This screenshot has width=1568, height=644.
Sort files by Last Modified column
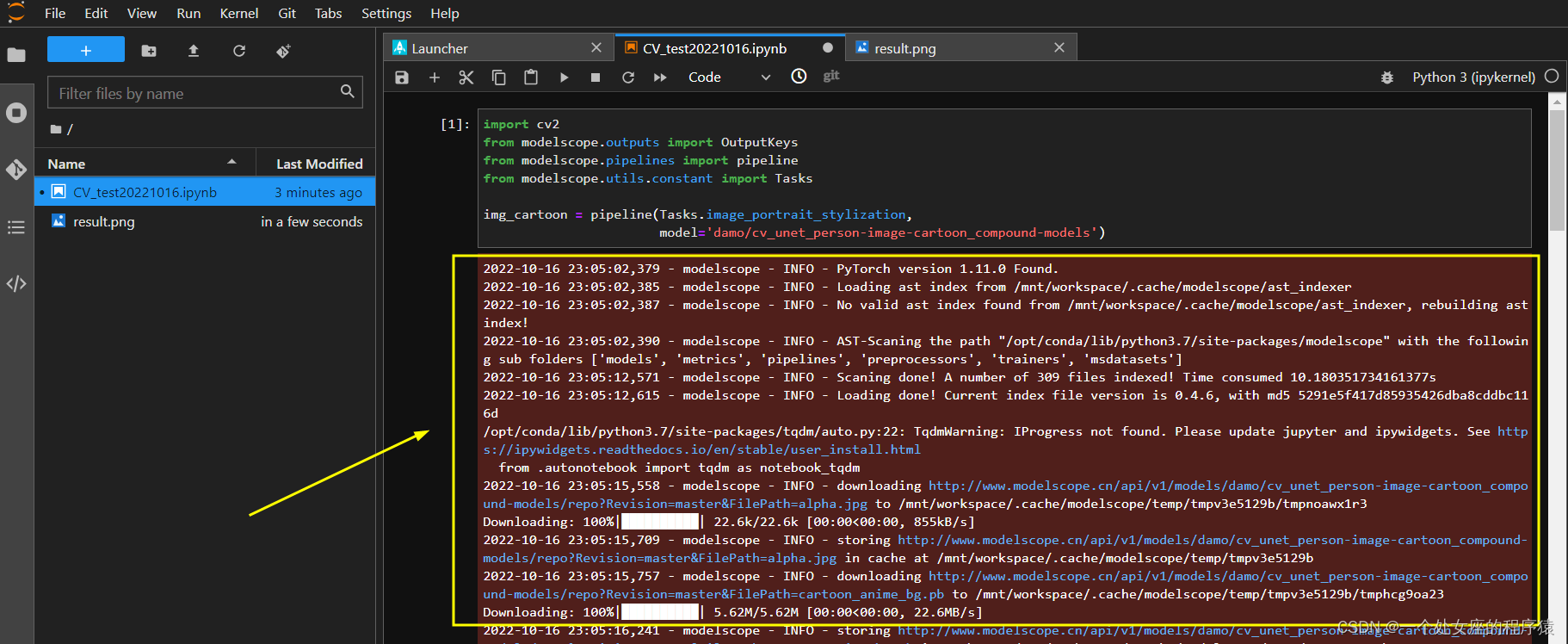point(318,164)
